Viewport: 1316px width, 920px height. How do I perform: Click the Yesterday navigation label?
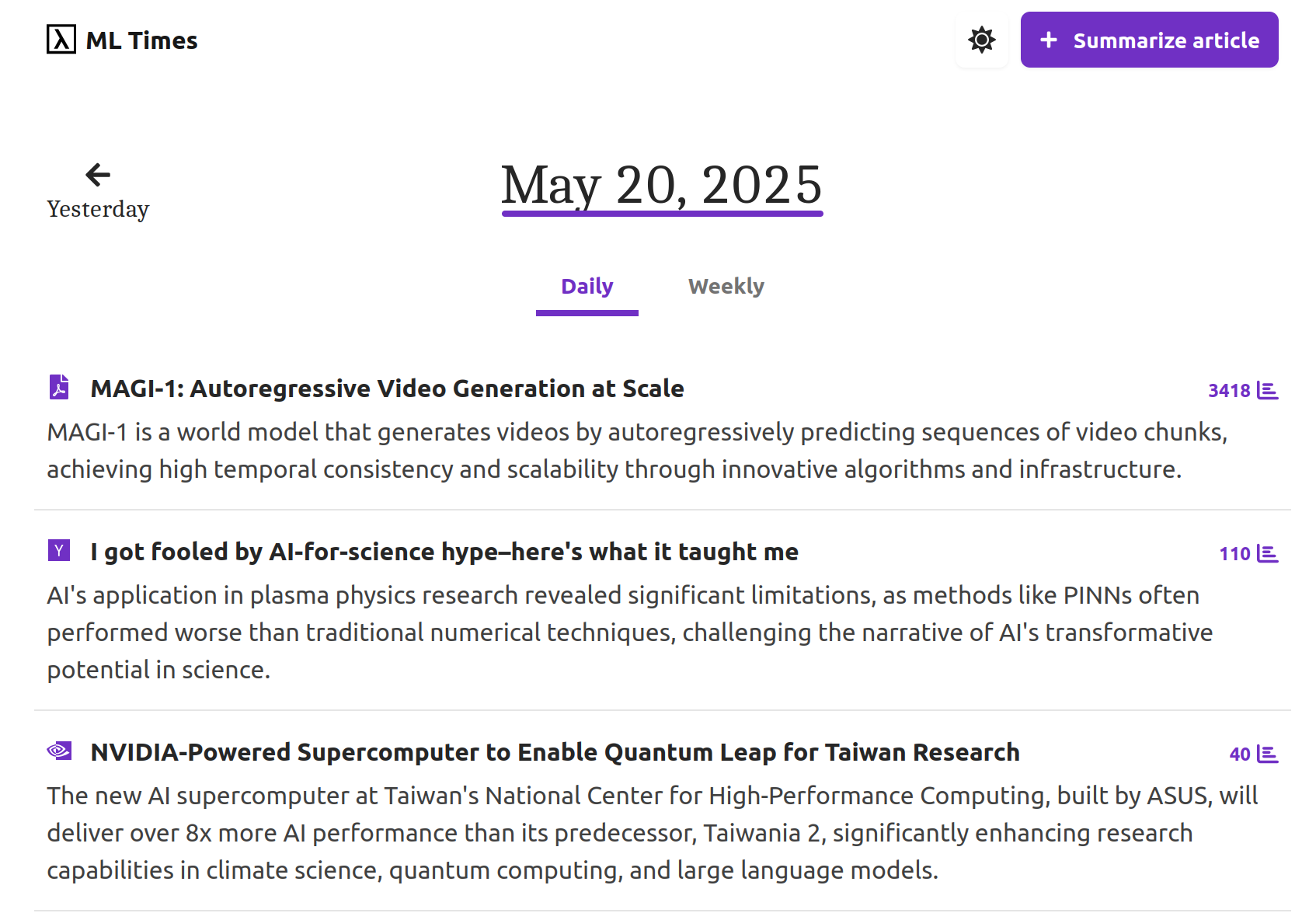coord(98,208)
